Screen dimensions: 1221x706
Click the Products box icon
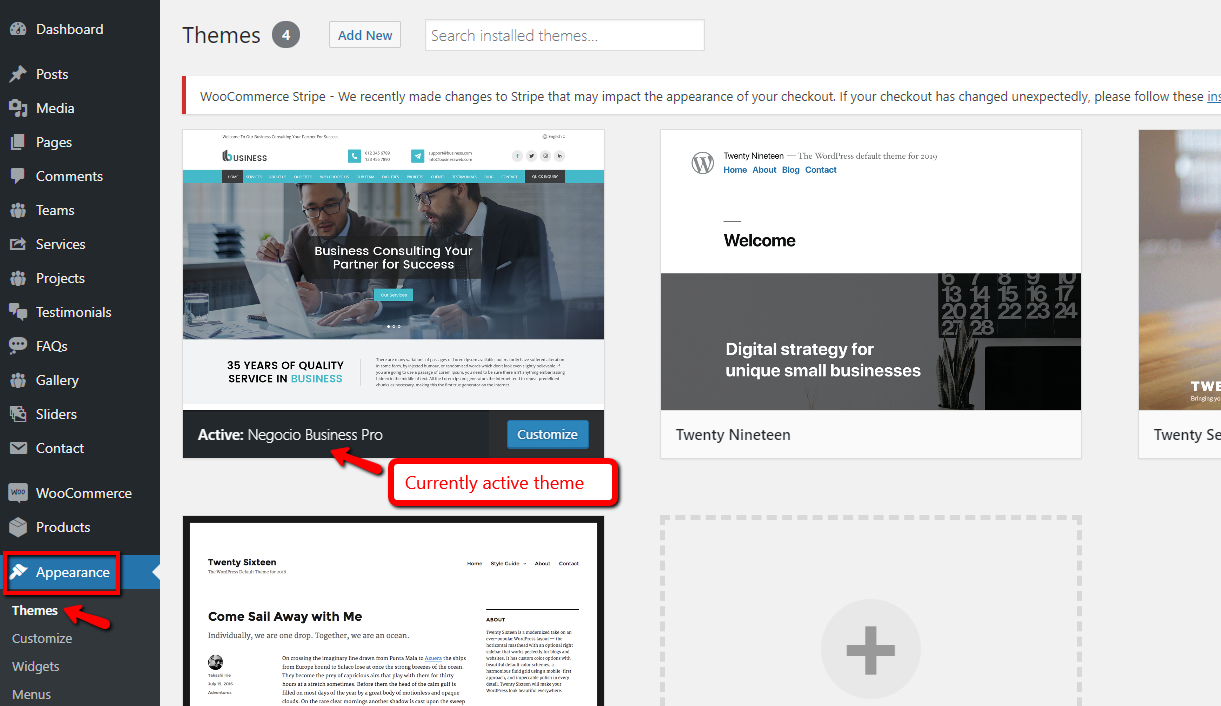coord(18,527)
